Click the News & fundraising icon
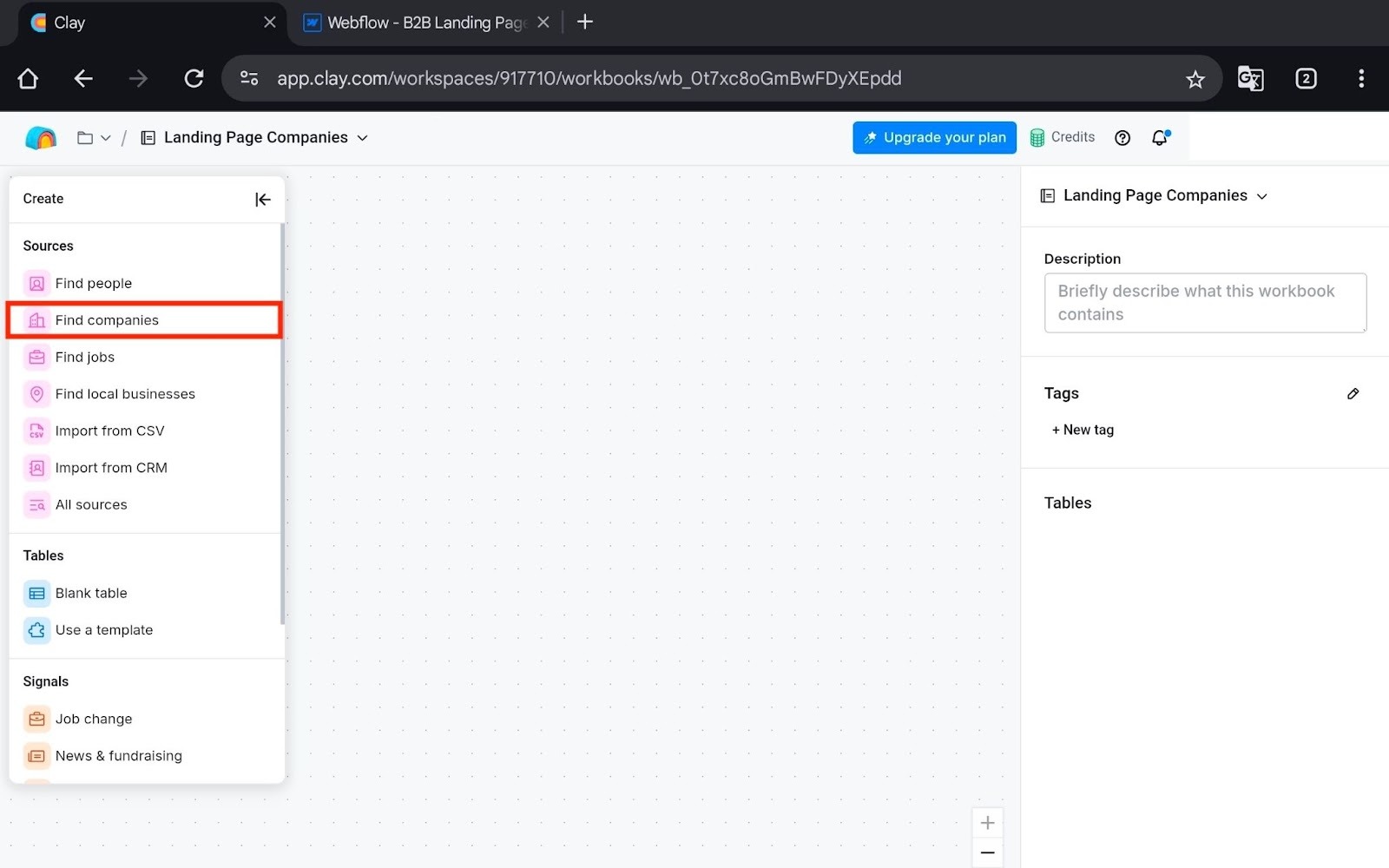The width and height of the screenshot is (1389, 868). click(36, 756)
